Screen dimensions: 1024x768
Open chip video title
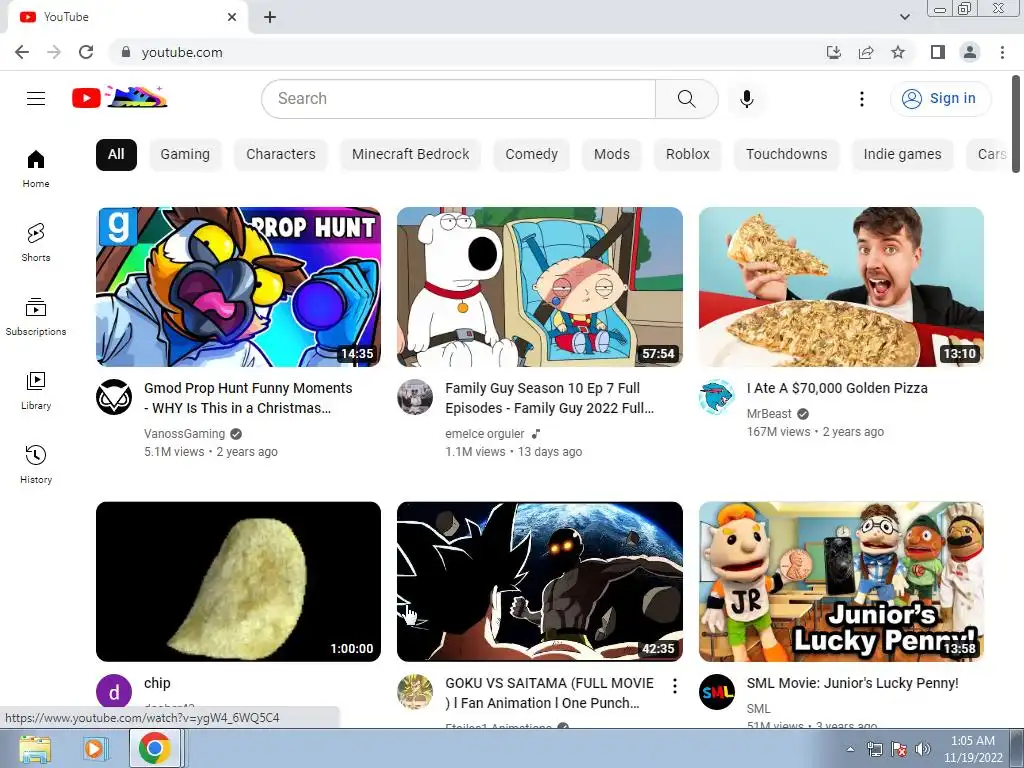(x=157, y=683)
